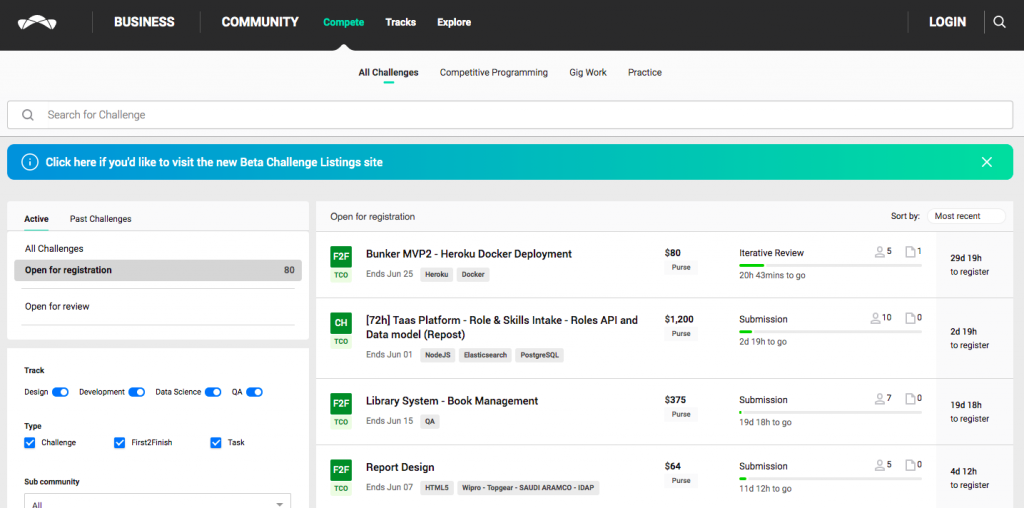Open Library System - Book Management challenge

452,401
